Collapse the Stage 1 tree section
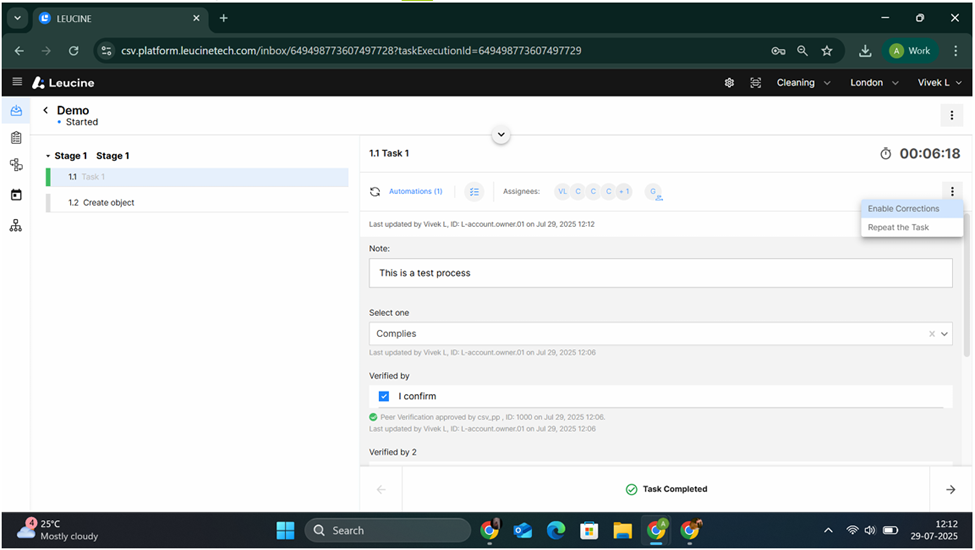 [x=48, y=156]
